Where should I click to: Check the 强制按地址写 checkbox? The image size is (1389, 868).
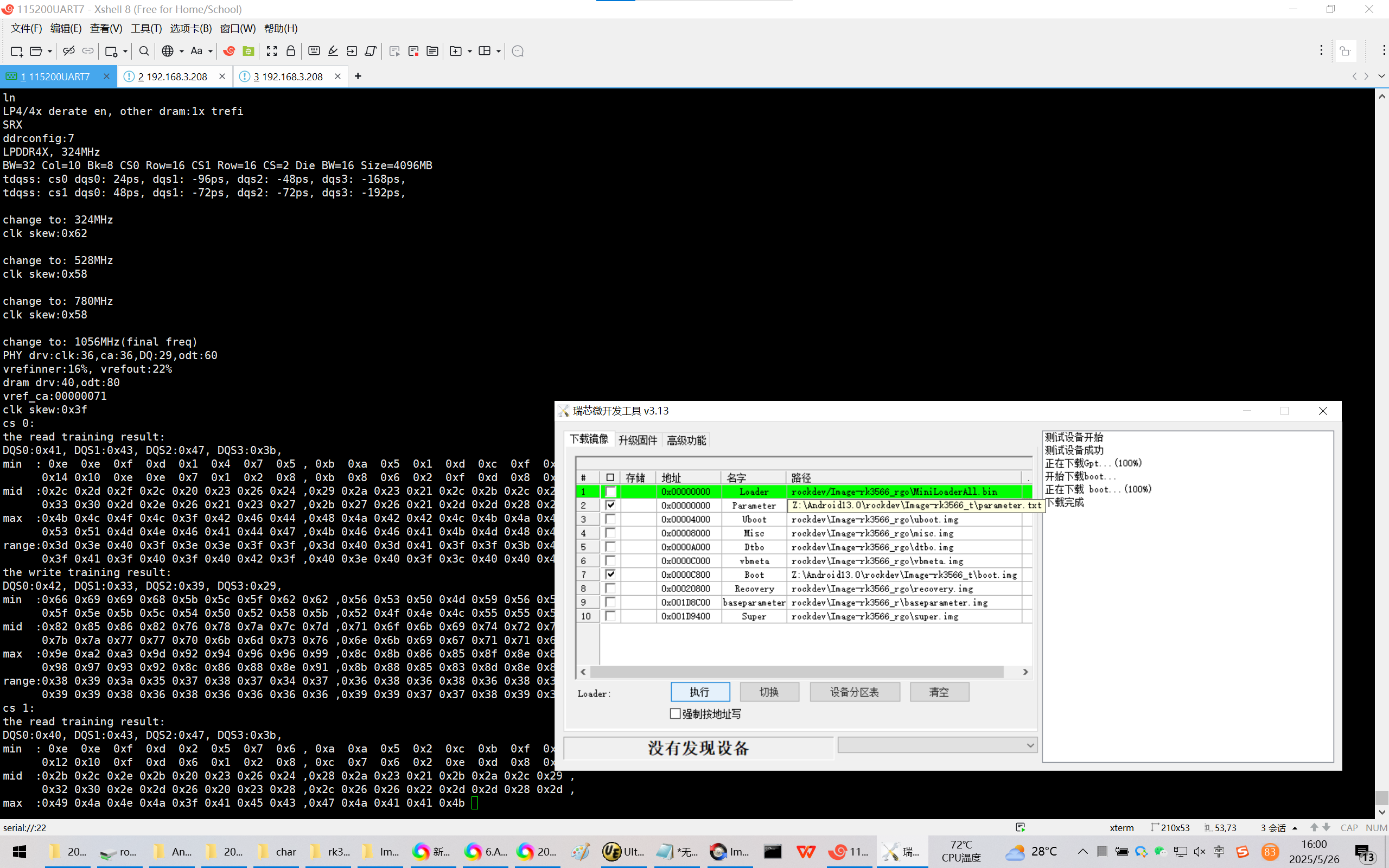tap(676, 713)
